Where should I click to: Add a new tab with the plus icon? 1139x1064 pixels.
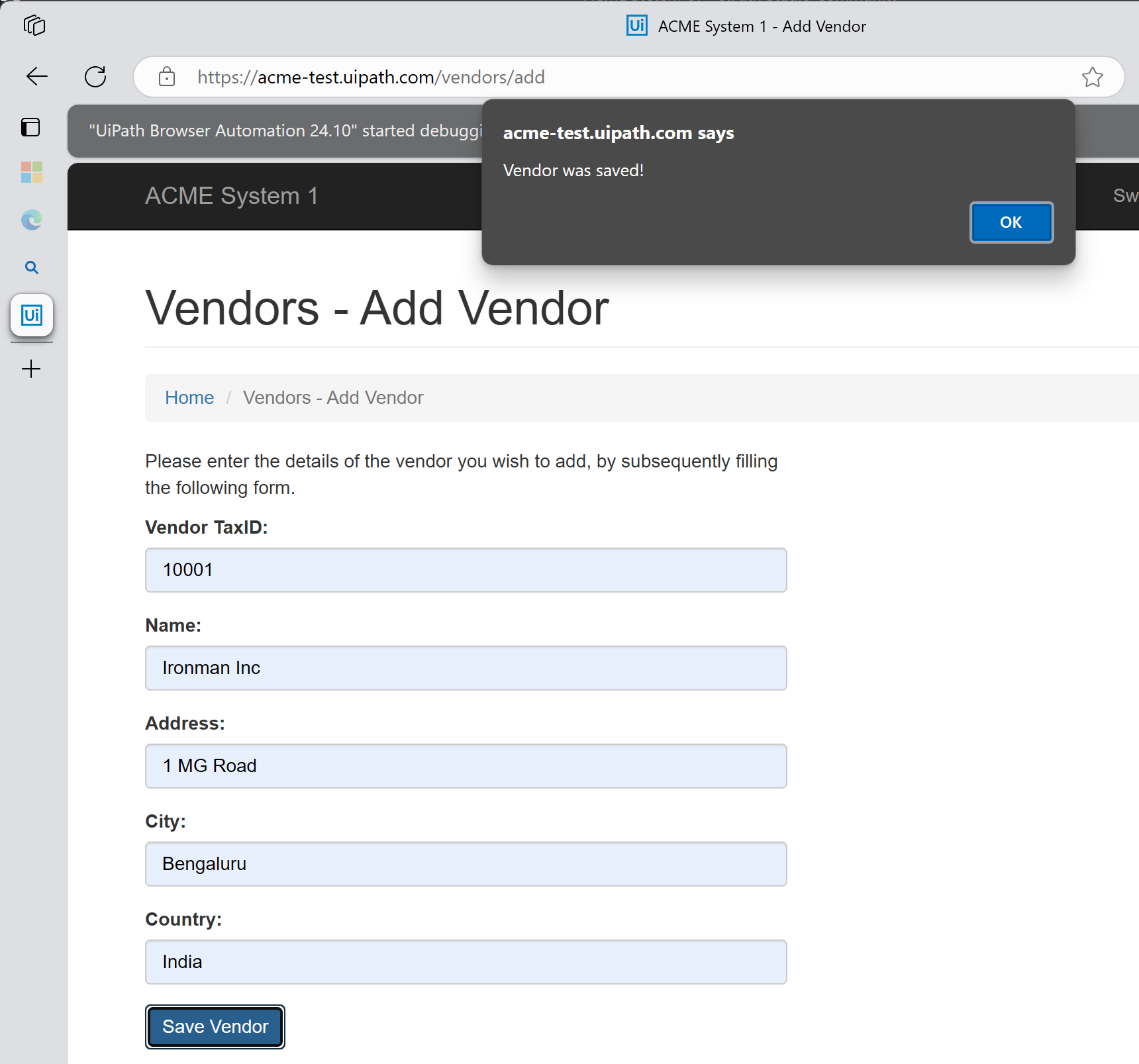click(x=31, y=369)
